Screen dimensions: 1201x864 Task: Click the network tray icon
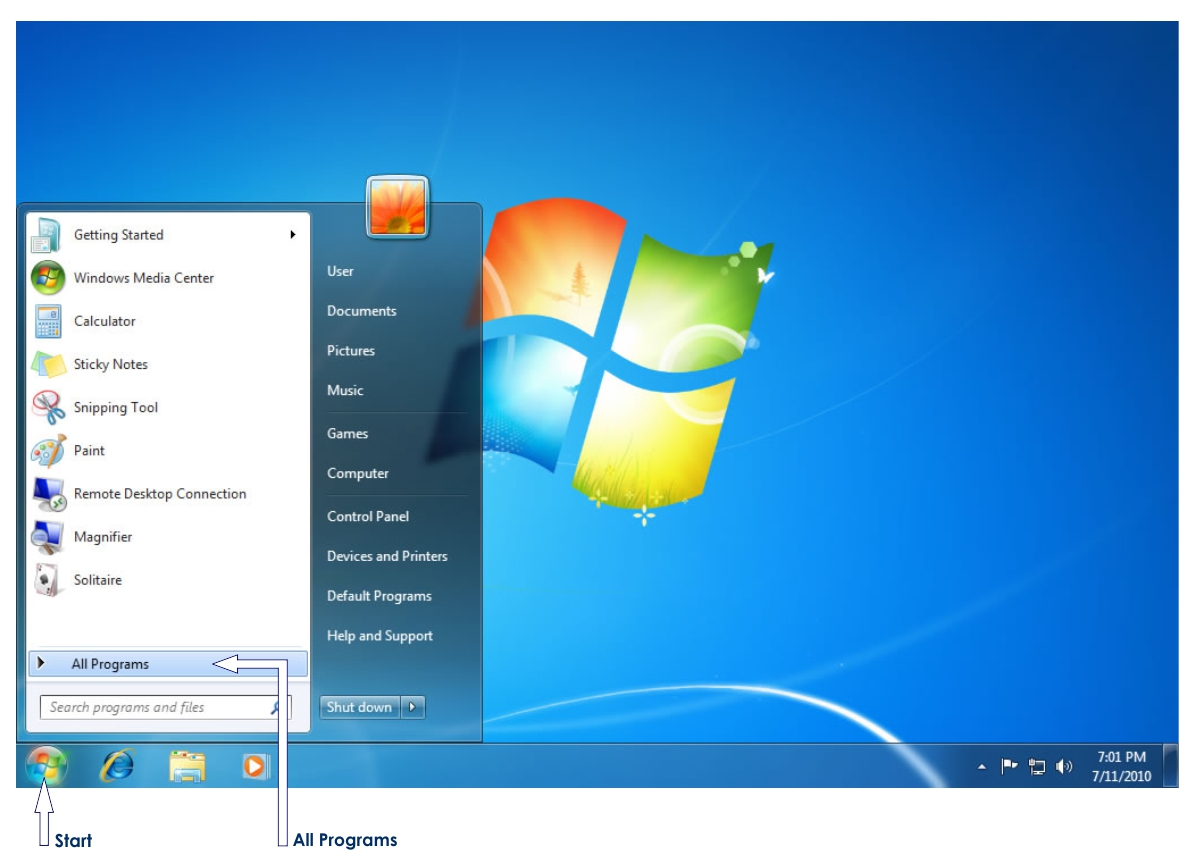coord(1037,767)
